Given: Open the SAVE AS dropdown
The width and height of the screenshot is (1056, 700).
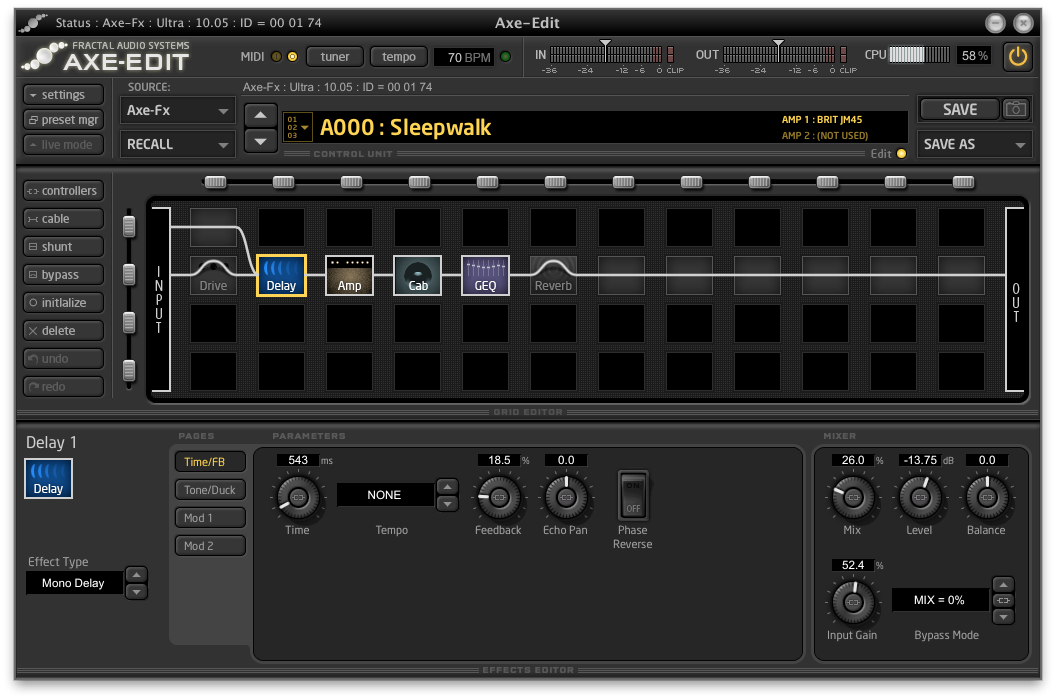Looking at the screenshot, I should point(975,144).
